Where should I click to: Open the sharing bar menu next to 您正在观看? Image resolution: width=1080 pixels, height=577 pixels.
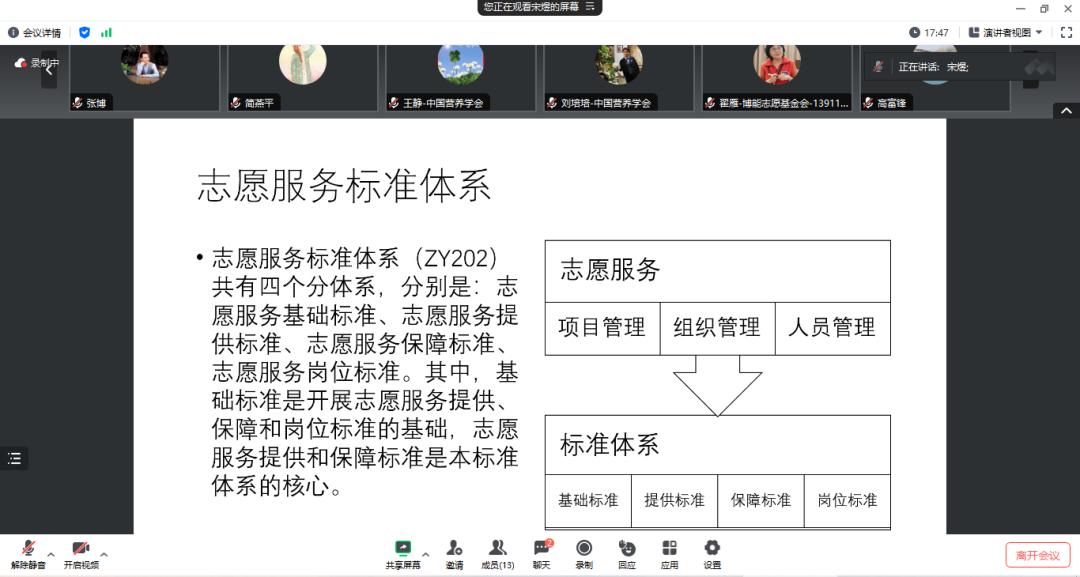tap(591, 7)
